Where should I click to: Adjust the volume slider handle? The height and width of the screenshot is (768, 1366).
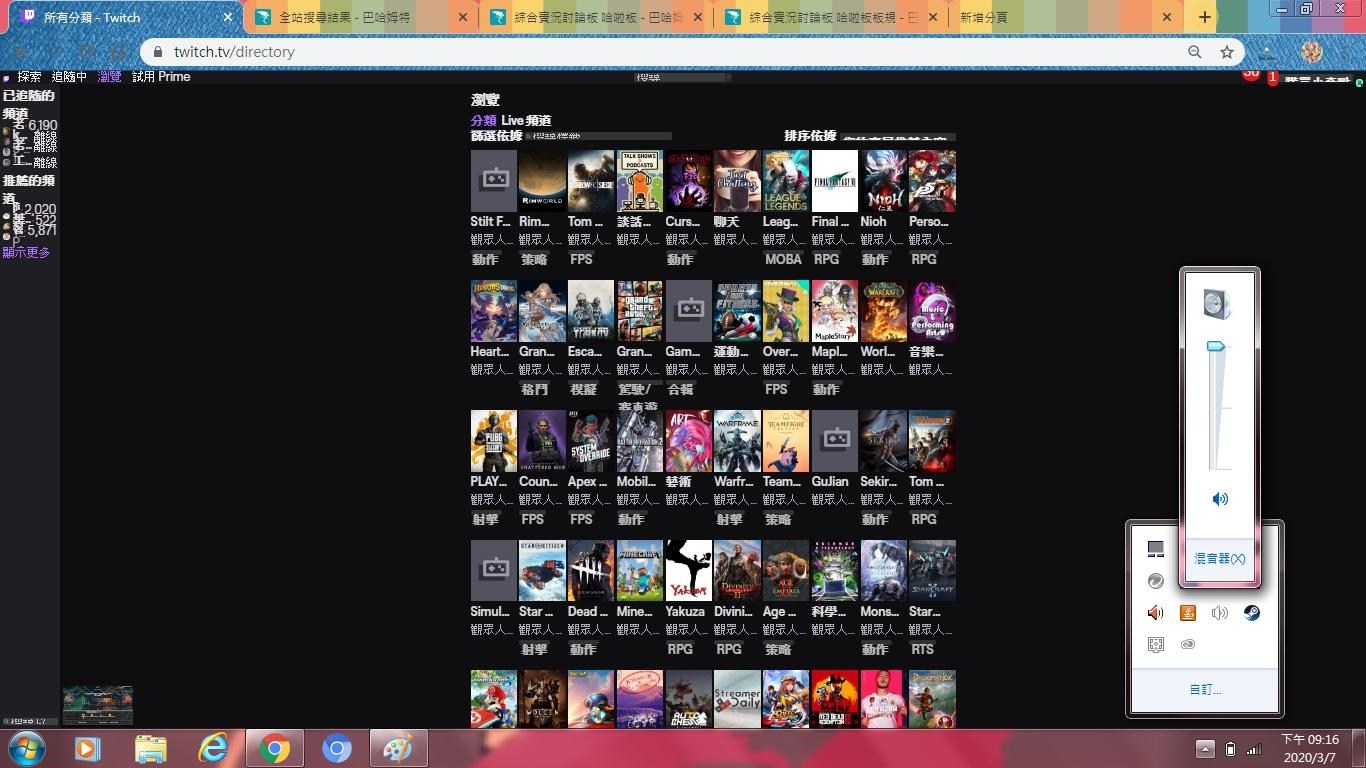click(1216, 346)
